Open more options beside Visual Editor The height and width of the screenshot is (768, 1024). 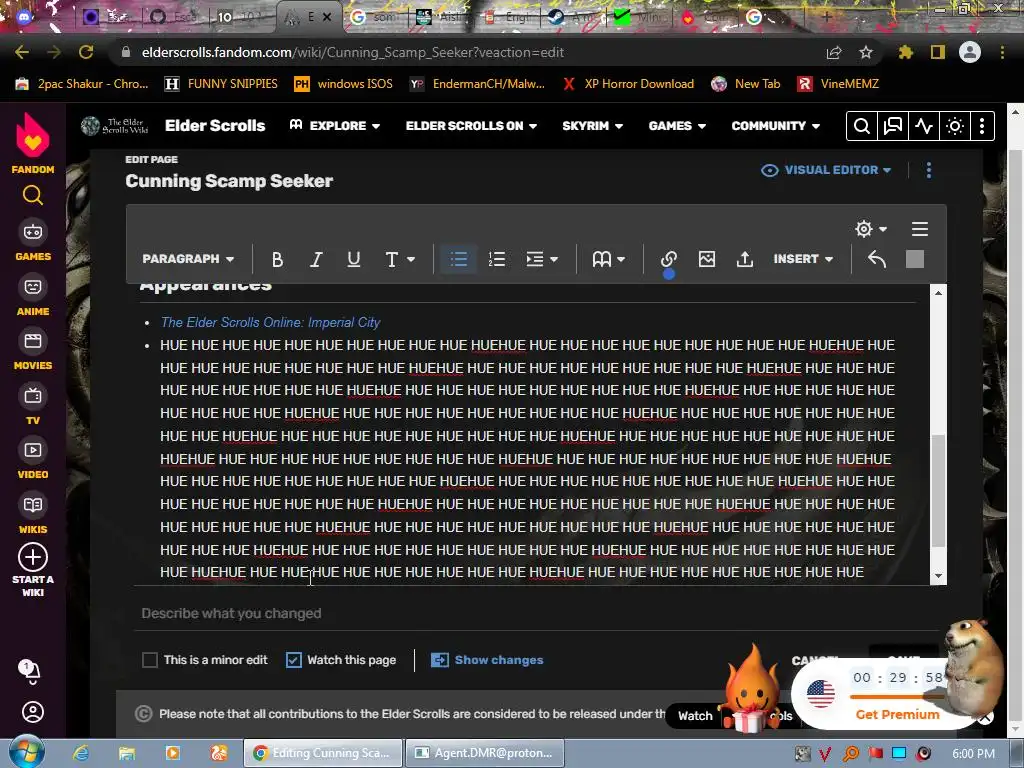click(929, 170)
